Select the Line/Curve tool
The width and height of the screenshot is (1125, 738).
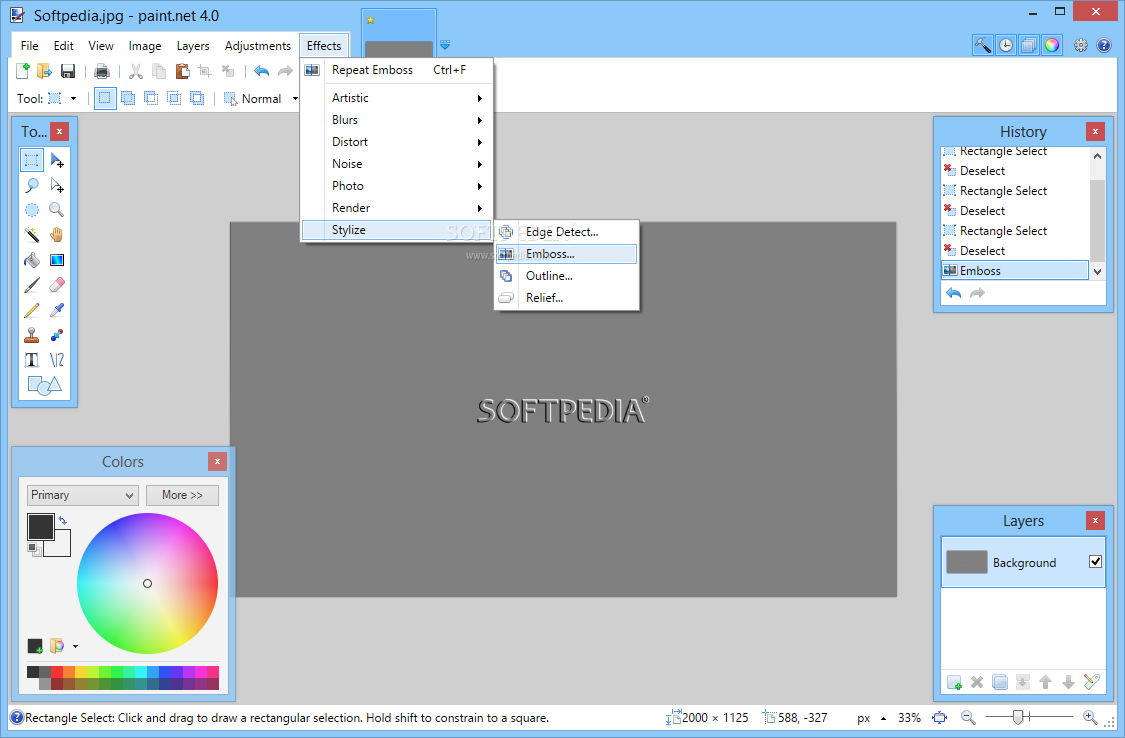pyautogui.click(x=57, y=360)
